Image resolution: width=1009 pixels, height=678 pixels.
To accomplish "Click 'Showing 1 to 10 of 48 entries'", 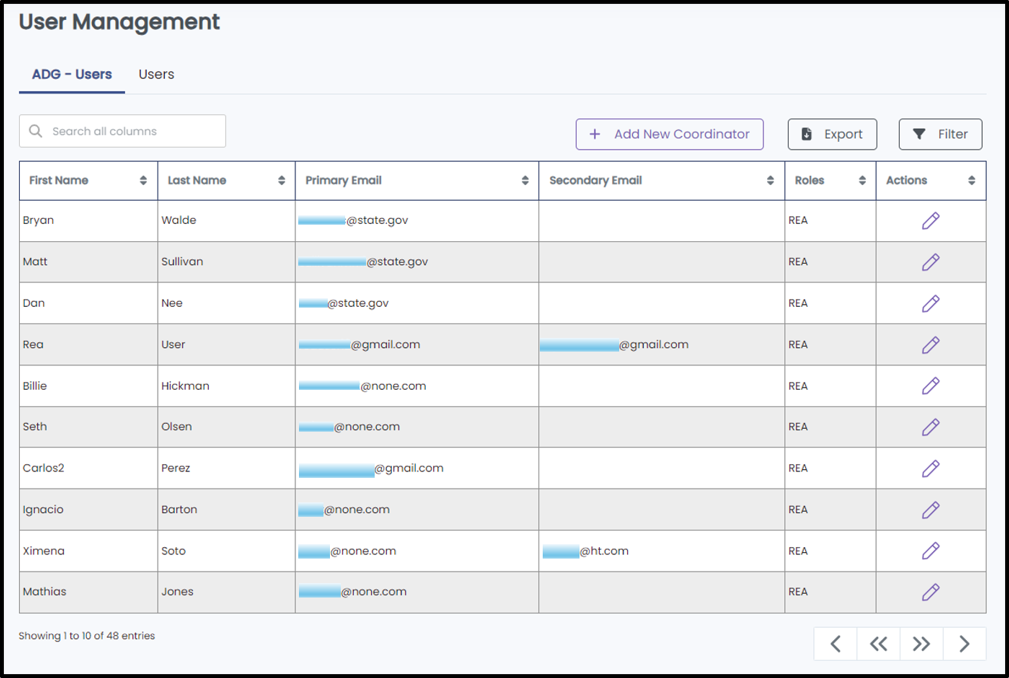I will (87, 636).
